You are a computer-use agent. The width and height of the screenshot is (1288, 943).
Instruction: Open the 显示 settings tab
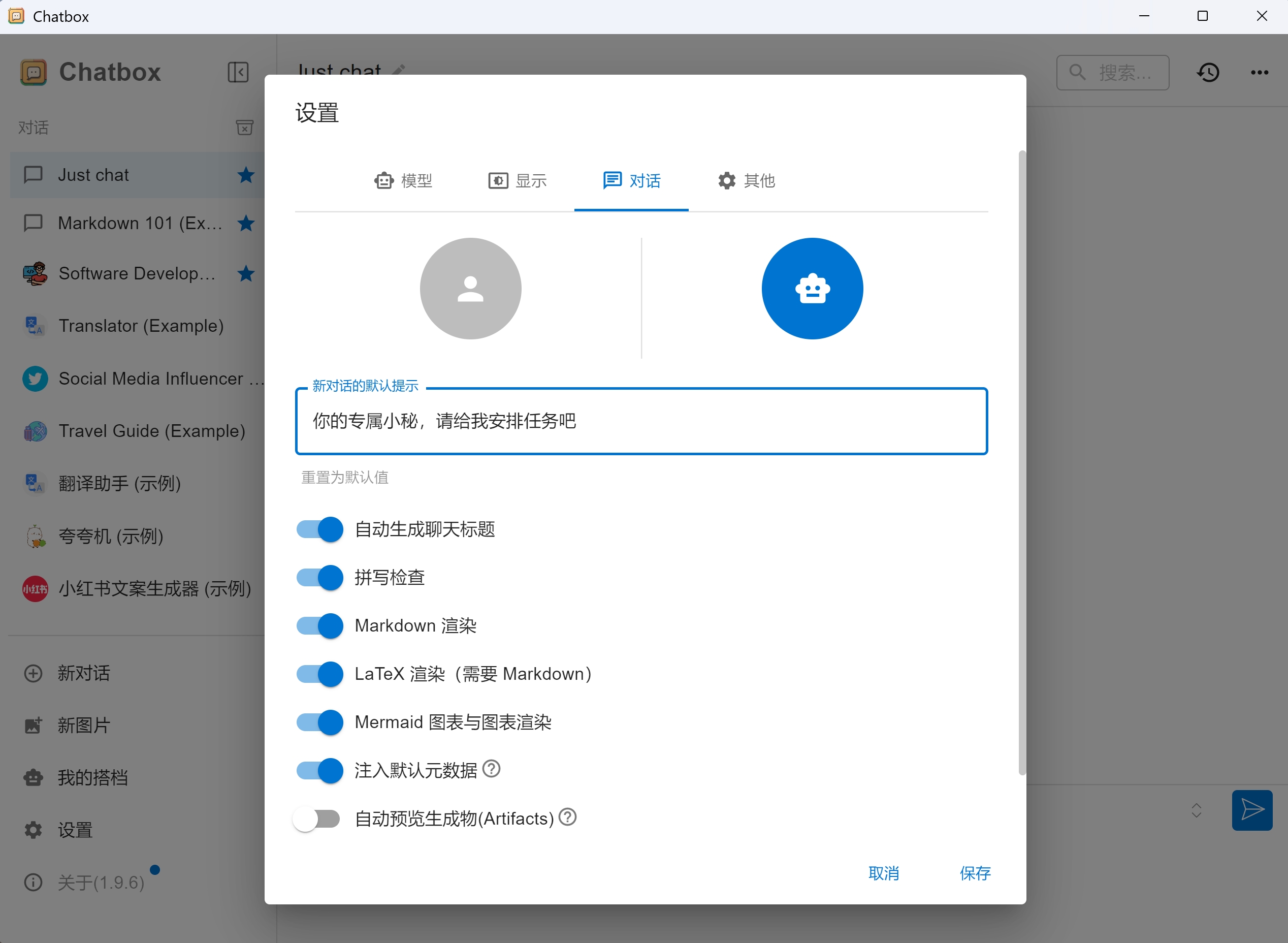pyautogui.click(x=517, y=181)
